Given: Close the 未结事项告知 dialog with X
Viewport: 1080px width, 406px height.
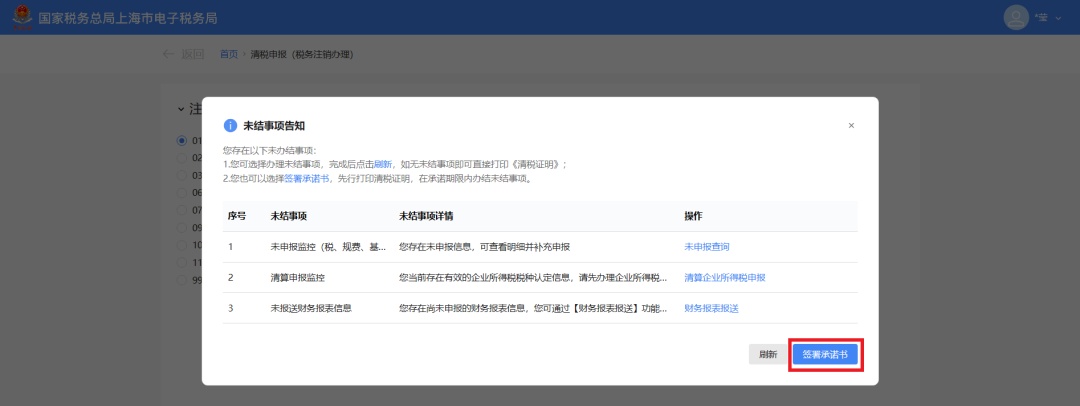Looking at the screenshot, I should pyautogui.click(x=851, y=126).
